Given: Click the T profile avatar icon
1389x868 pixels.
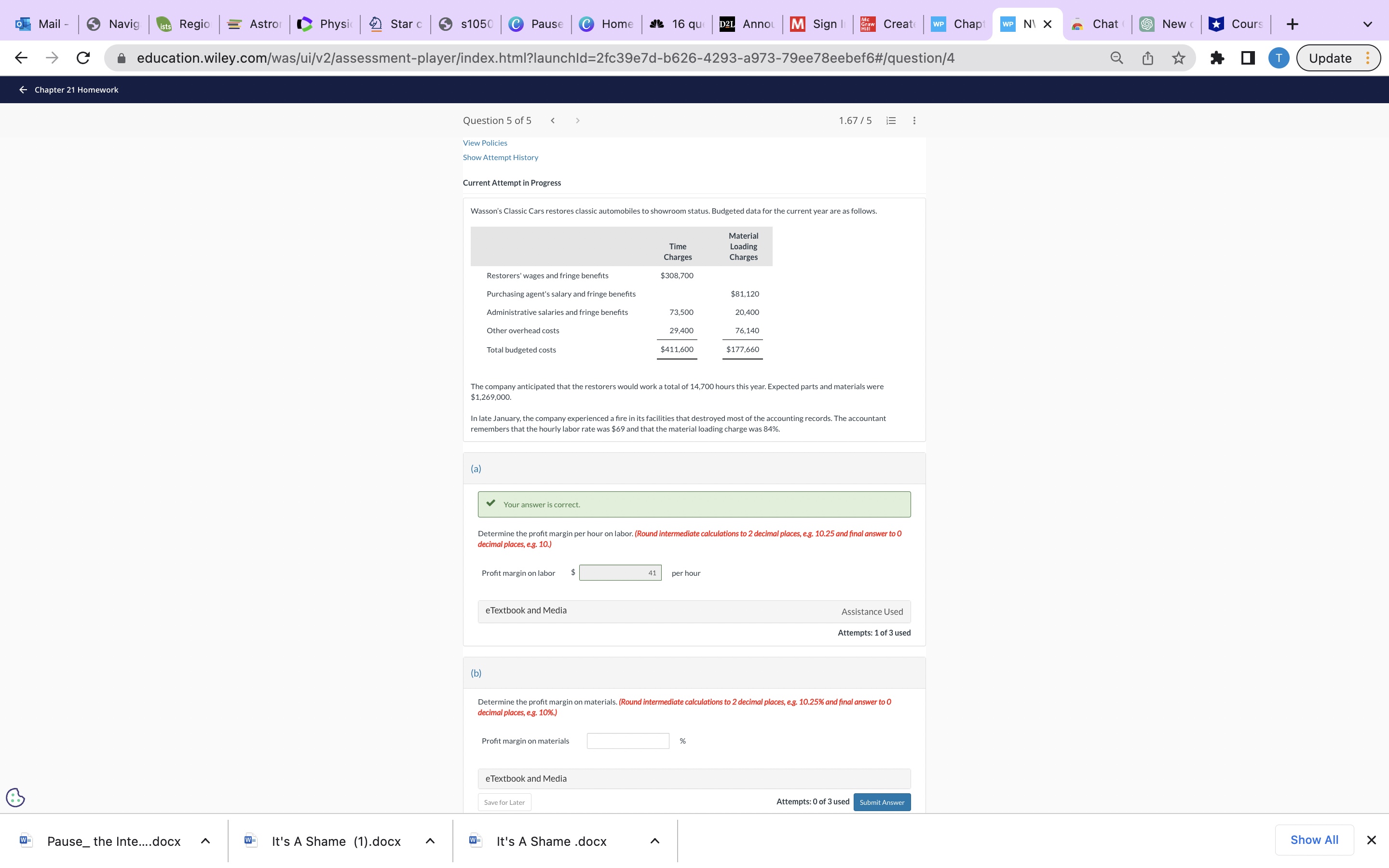Looking at the screenshot, I should (1278, 57).
